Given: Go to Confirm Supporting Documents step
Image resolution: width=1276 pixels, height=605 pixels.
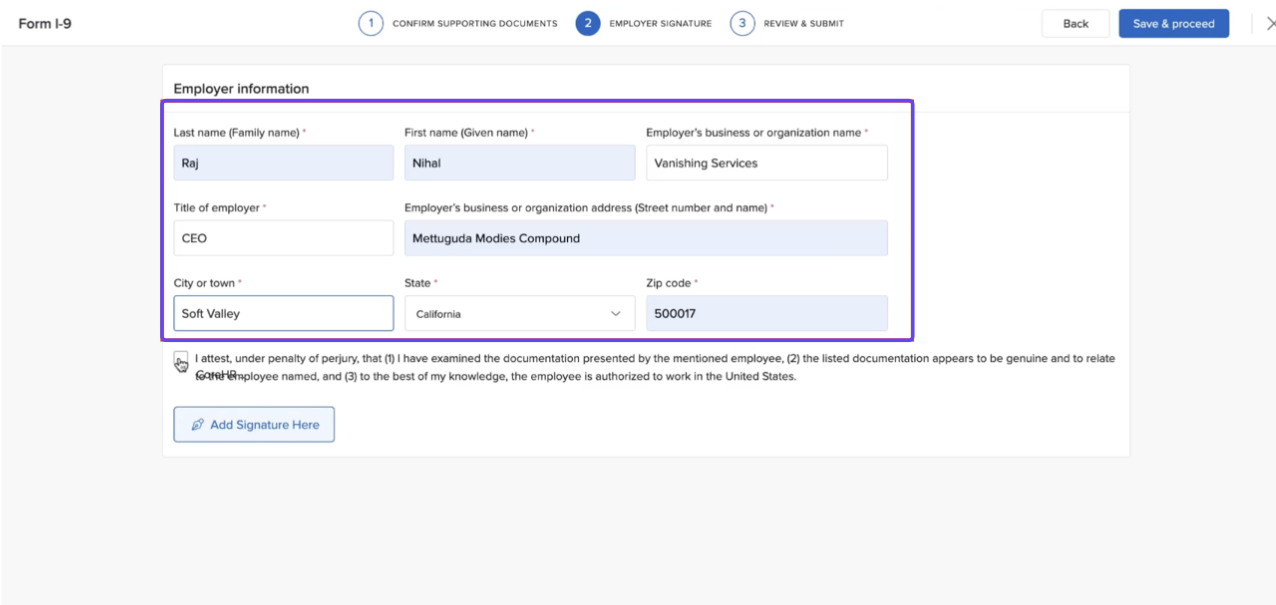Looking at the screenshot, I should coord(474,24).
